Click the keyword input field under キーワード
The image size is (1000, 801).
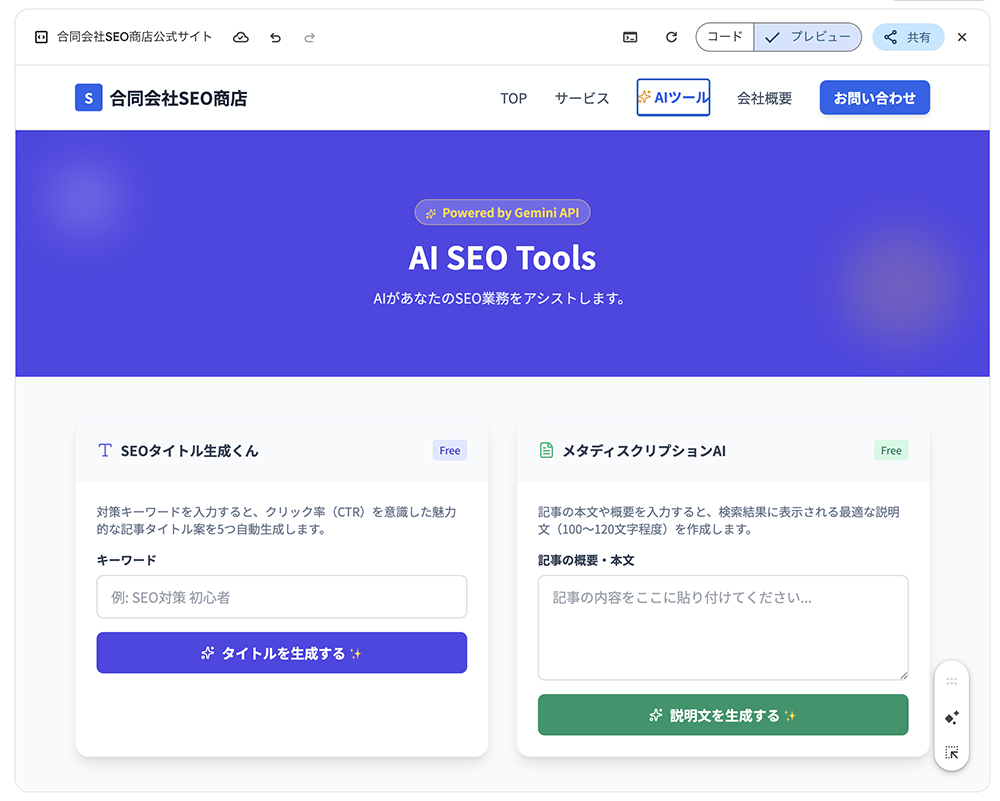click(x=281, y=596)
